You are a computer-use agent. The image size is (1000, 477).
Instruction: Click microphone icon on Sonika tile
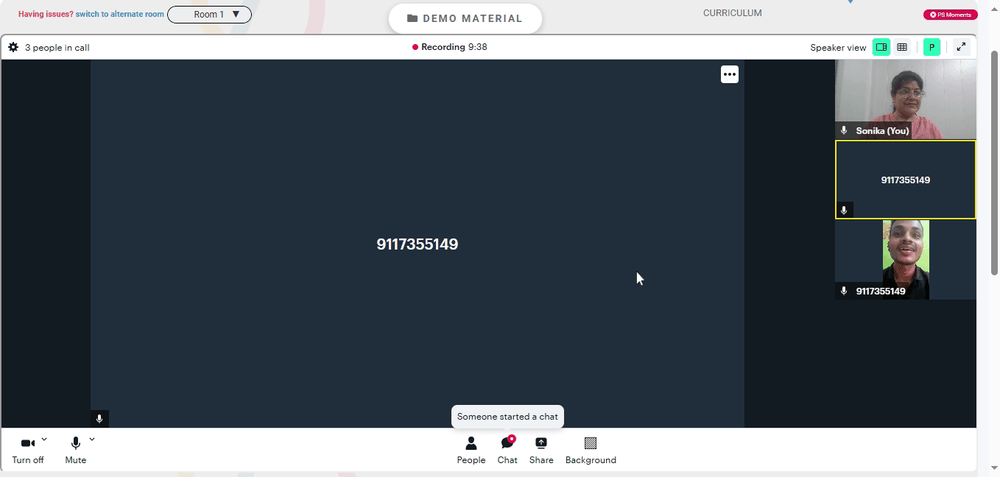tap(844, 130)
